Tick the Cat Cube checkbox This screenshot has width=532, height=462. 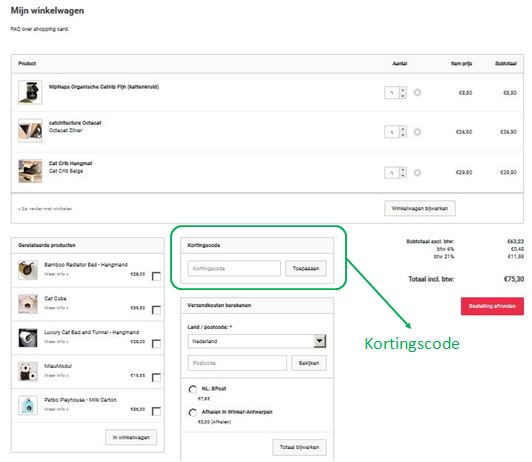(x=156, y=310)
